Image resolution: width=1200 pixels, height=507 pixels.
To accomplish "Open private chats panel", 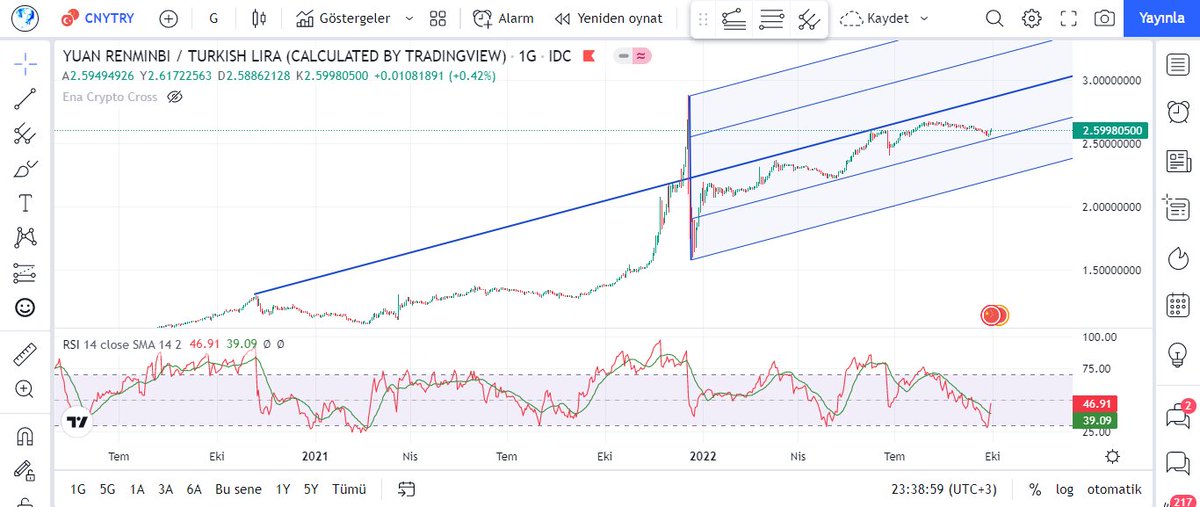I will 1177,463.
